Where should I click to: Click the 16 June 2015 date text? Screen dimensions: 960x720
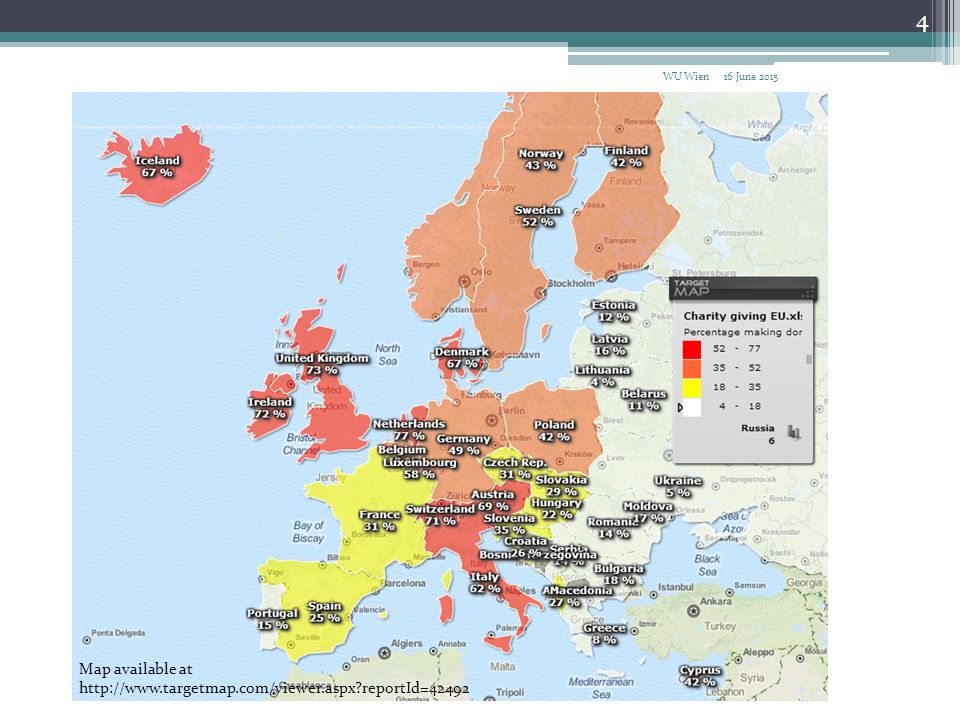[751, 77]
